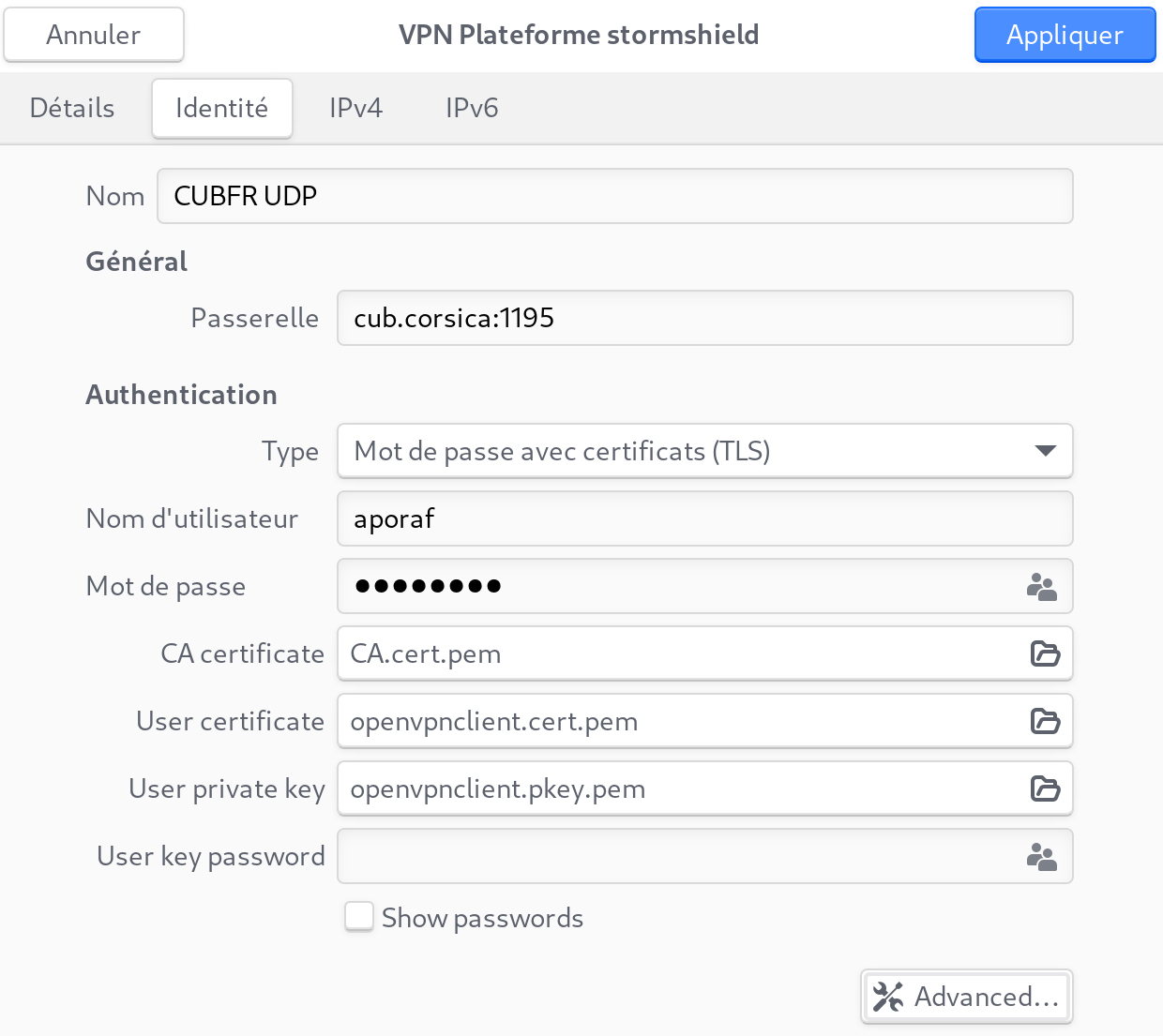Browse for User certificate file
The height and width of the screenshot is (1036, 1163).
pos(1045,721)
